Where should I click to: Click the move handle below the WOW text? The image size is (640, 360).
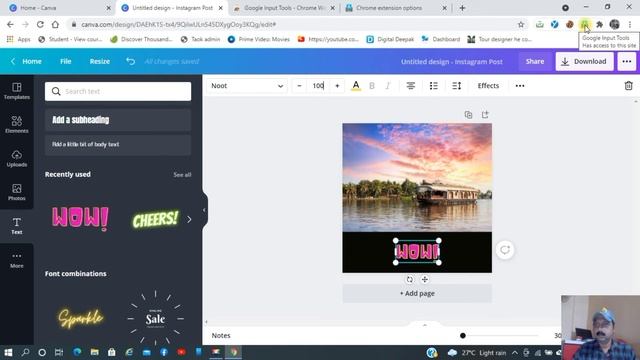coord(424,279)
